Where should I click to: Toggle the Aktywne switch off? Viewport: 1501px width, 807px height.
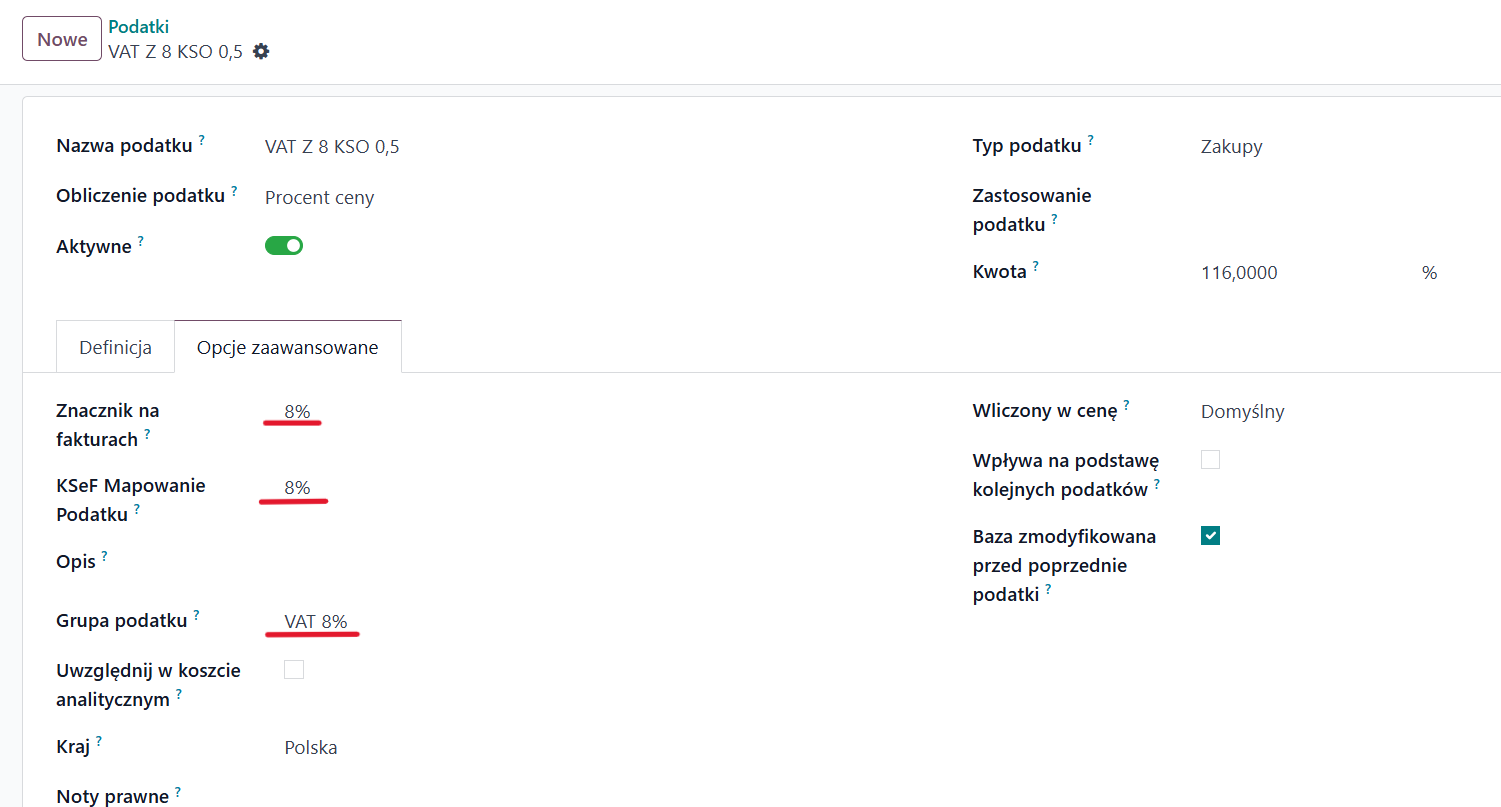[284, 246]
